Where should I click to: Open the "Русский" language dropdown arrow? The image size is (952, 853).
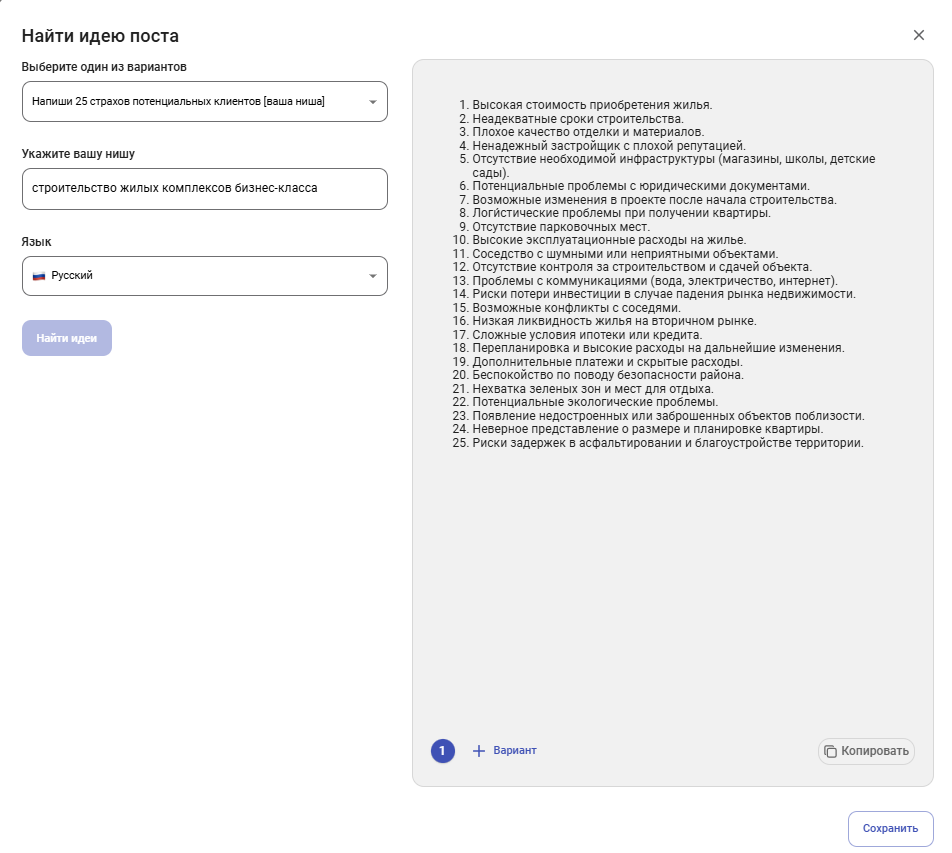[372, 276]
